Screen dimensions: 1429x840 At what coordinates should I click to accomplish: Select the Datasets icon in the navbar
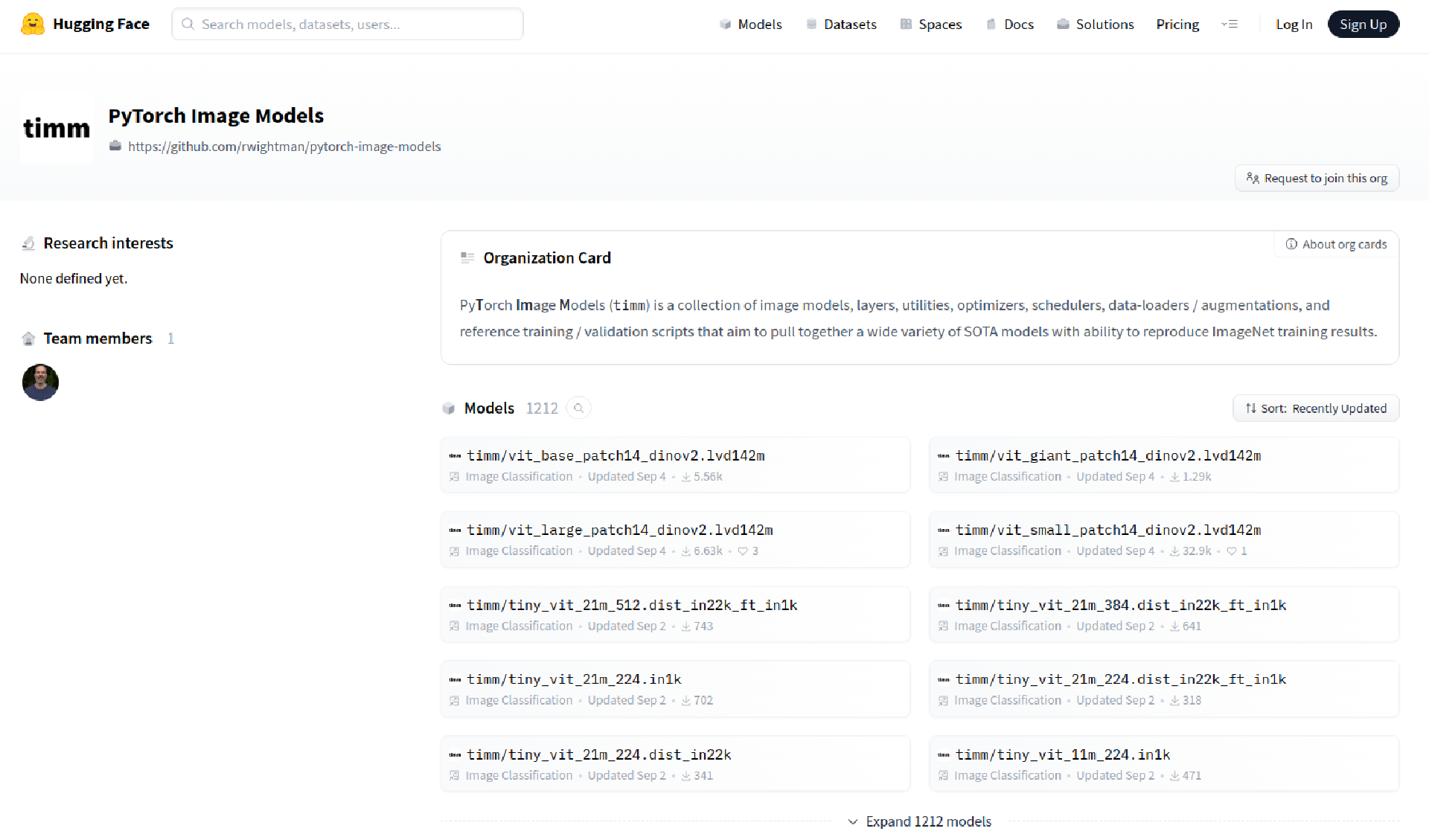coord(811,24)
